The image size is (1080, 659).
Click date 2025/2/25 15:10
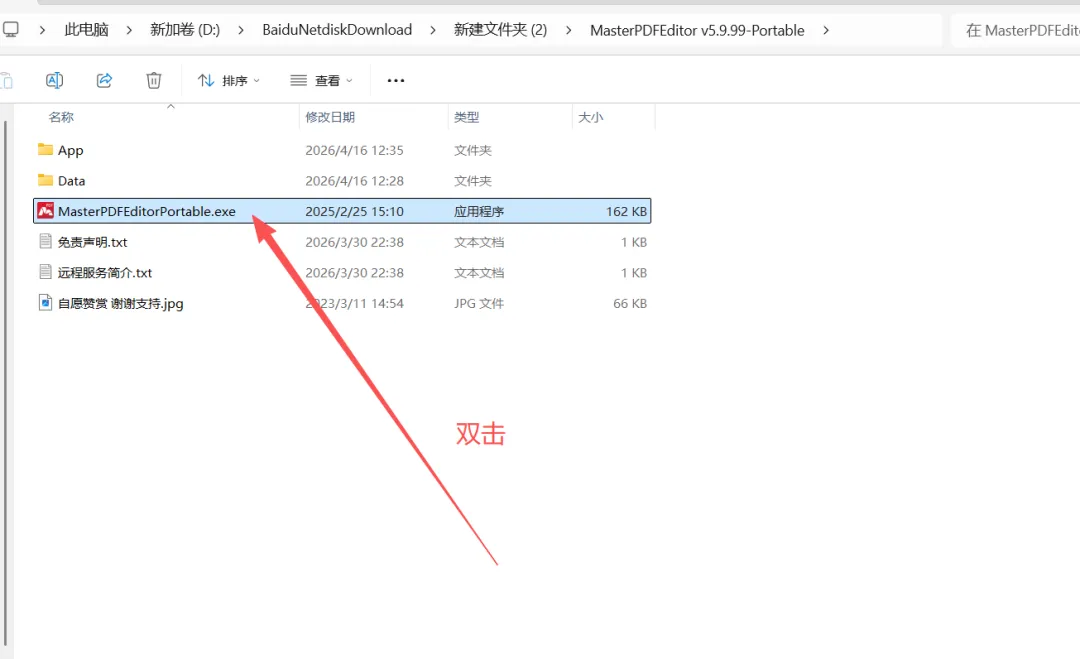pyautogui.click(x=354, y=211)
